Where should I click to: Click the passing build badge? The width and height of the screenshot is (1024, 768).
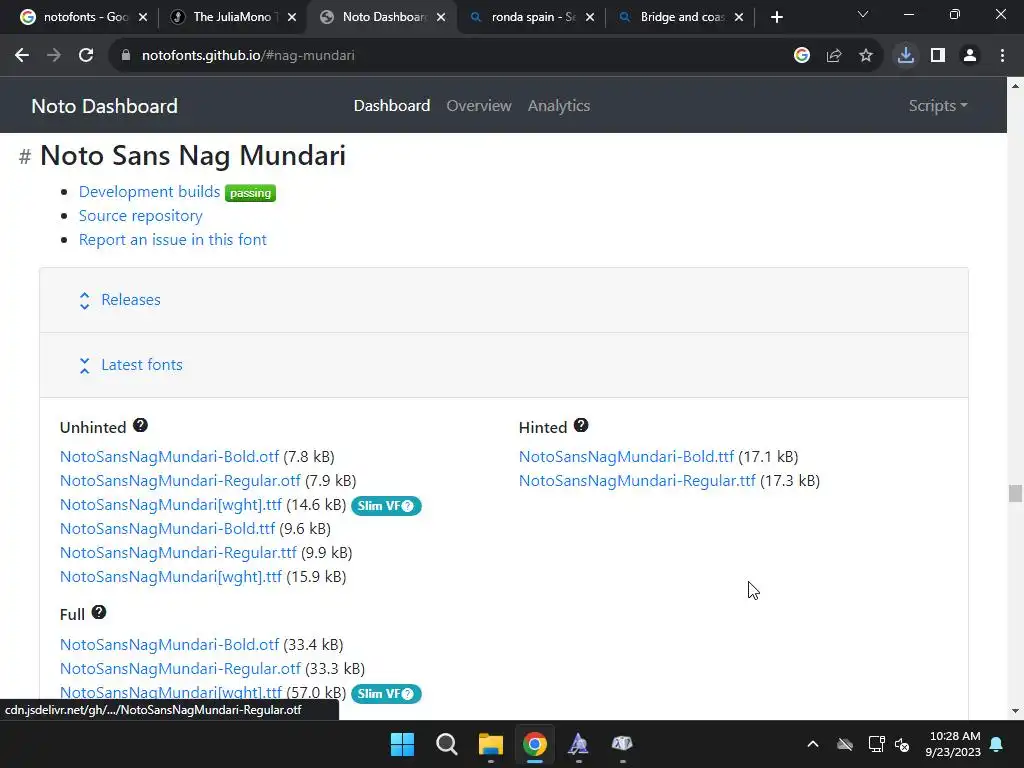point(250,193)
